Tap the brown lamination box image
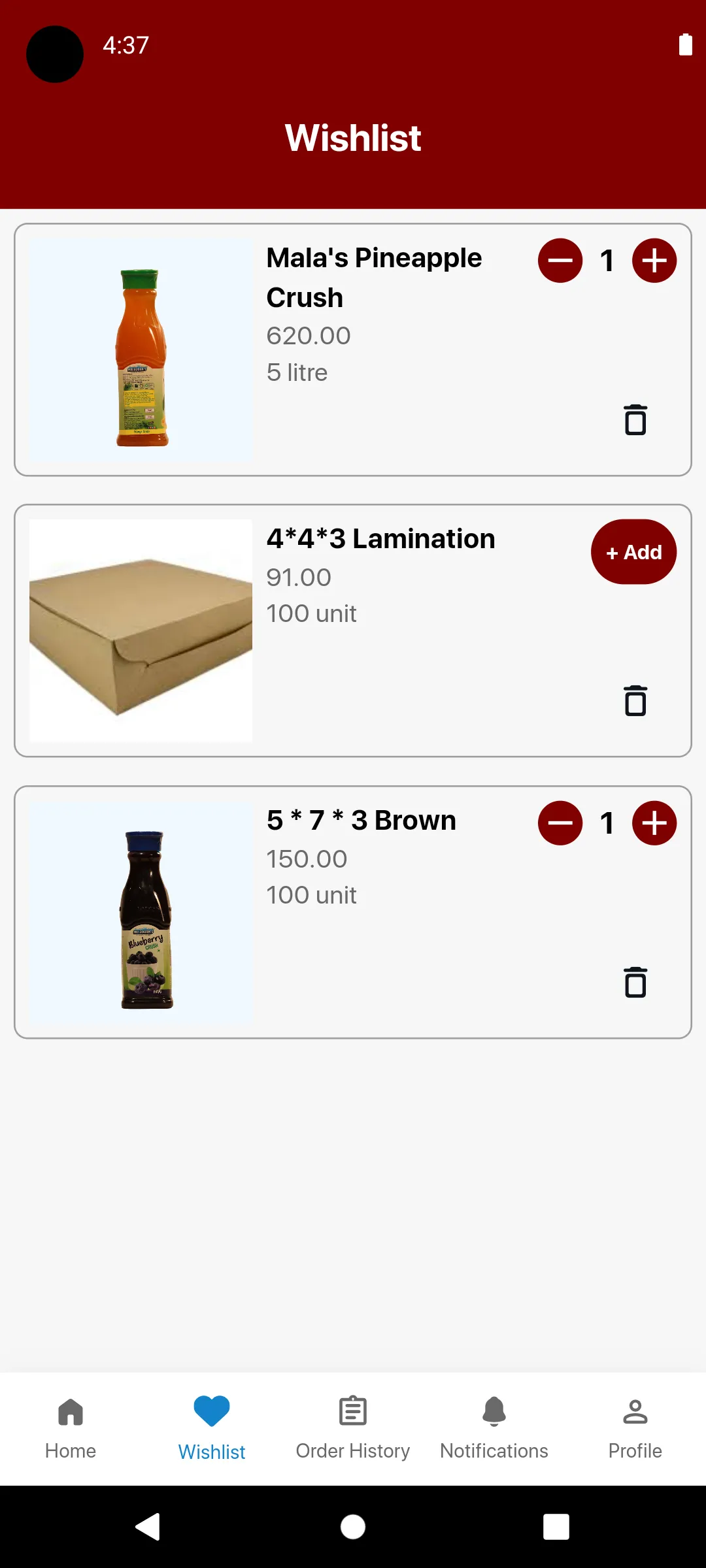The height and width of the screenshot is (1568, 706). [141, 630]
